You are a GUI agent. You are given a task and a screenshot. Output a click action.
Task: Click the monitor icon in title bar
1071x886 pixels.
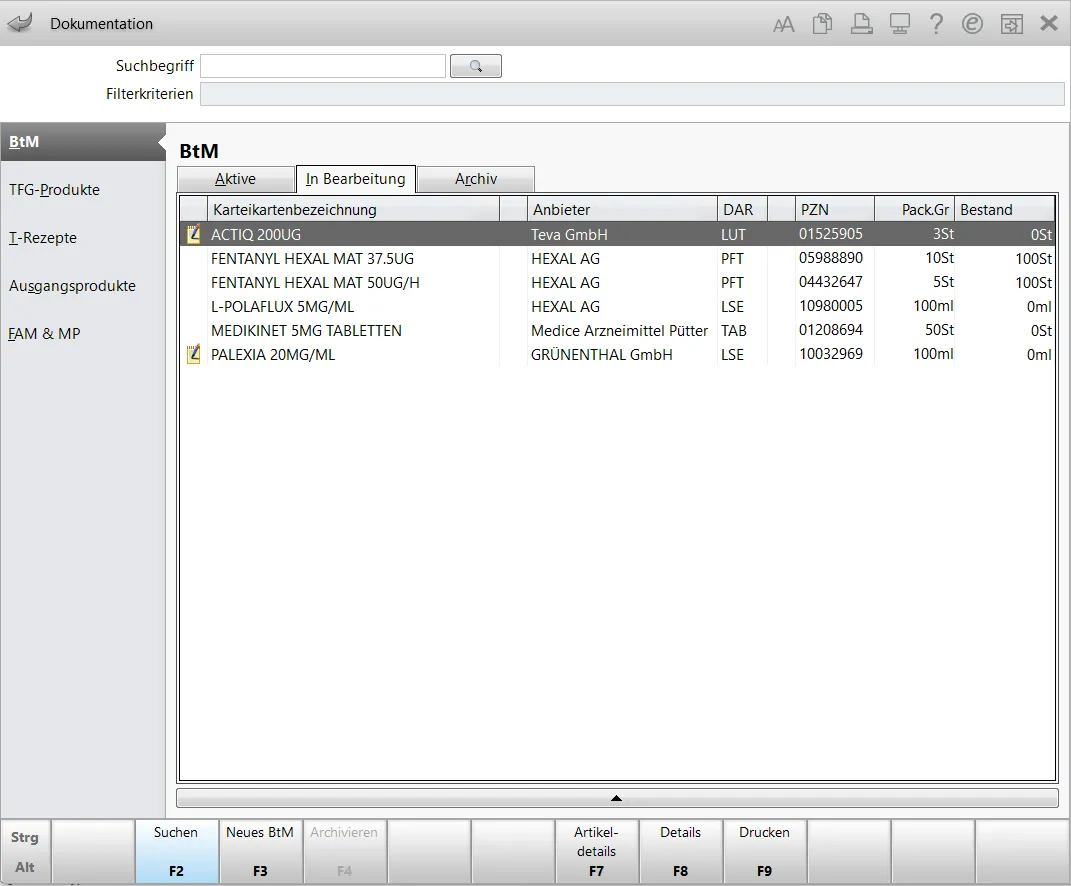tap(900, 24)
